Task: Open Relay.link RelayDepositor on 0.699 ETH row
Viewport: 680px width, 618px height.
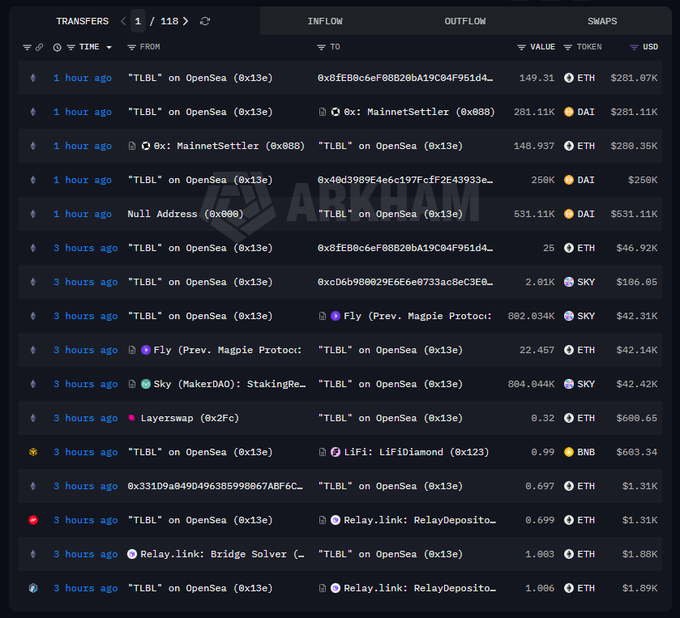Action: pyautogui.click(x=420, y=520)
